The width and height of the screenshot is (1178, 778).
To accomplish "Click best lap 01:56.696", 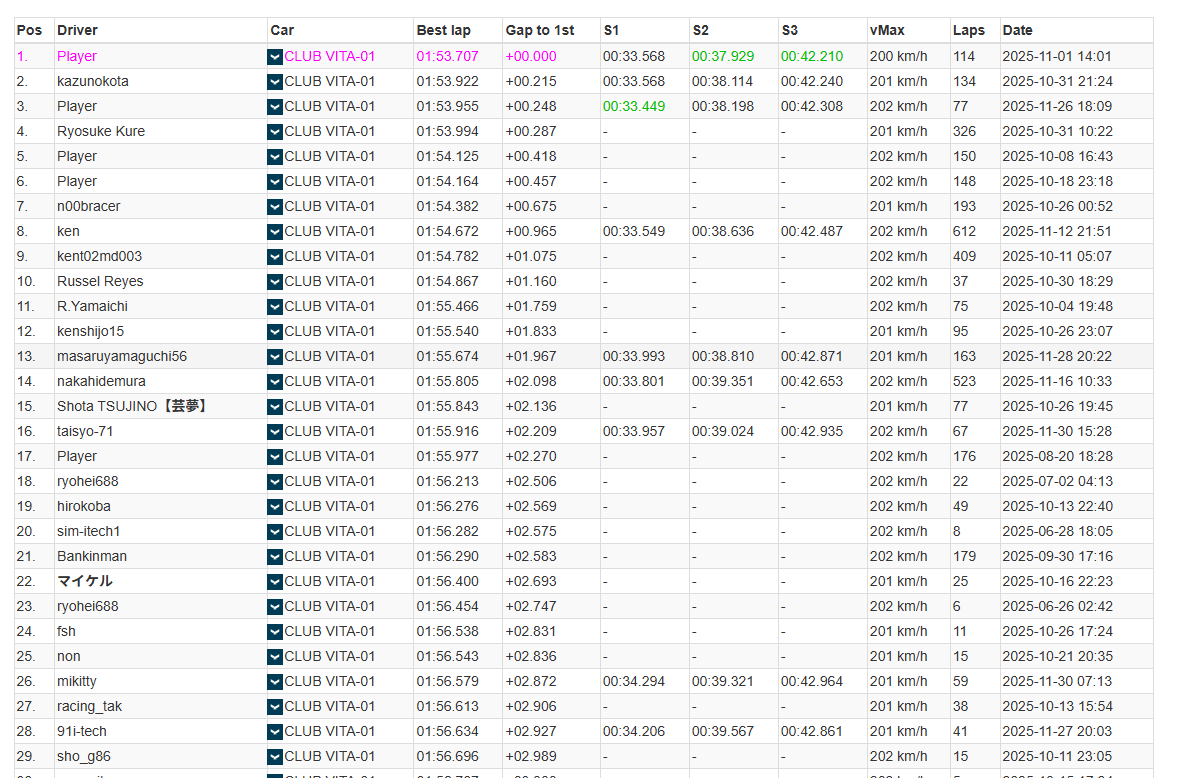I will [448, 756].
